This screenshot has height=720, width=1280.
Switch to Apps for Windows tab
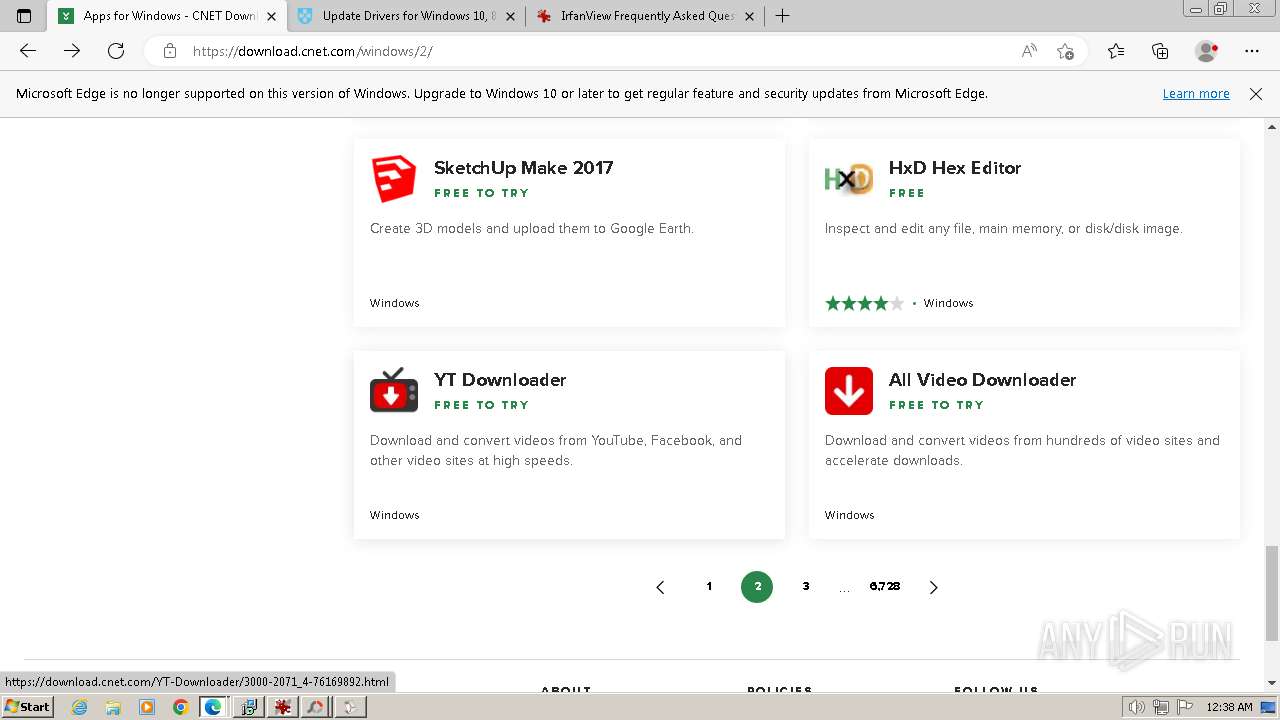166,16
